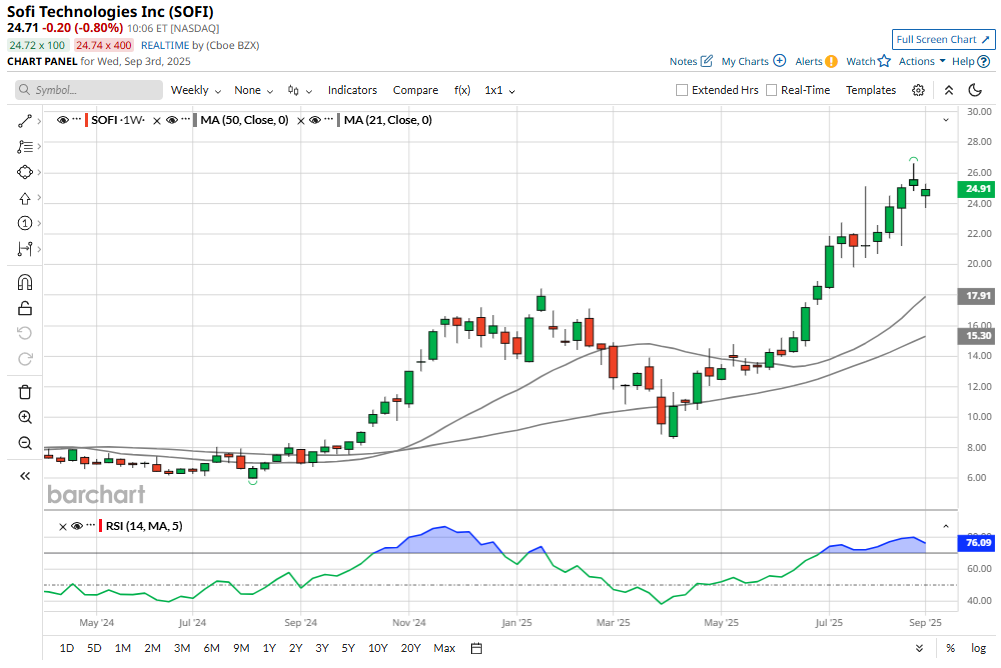The width and height of the screenshot is (1001, 668).
Task: Open the f(x) expressions menu
Action: (462, 90)
